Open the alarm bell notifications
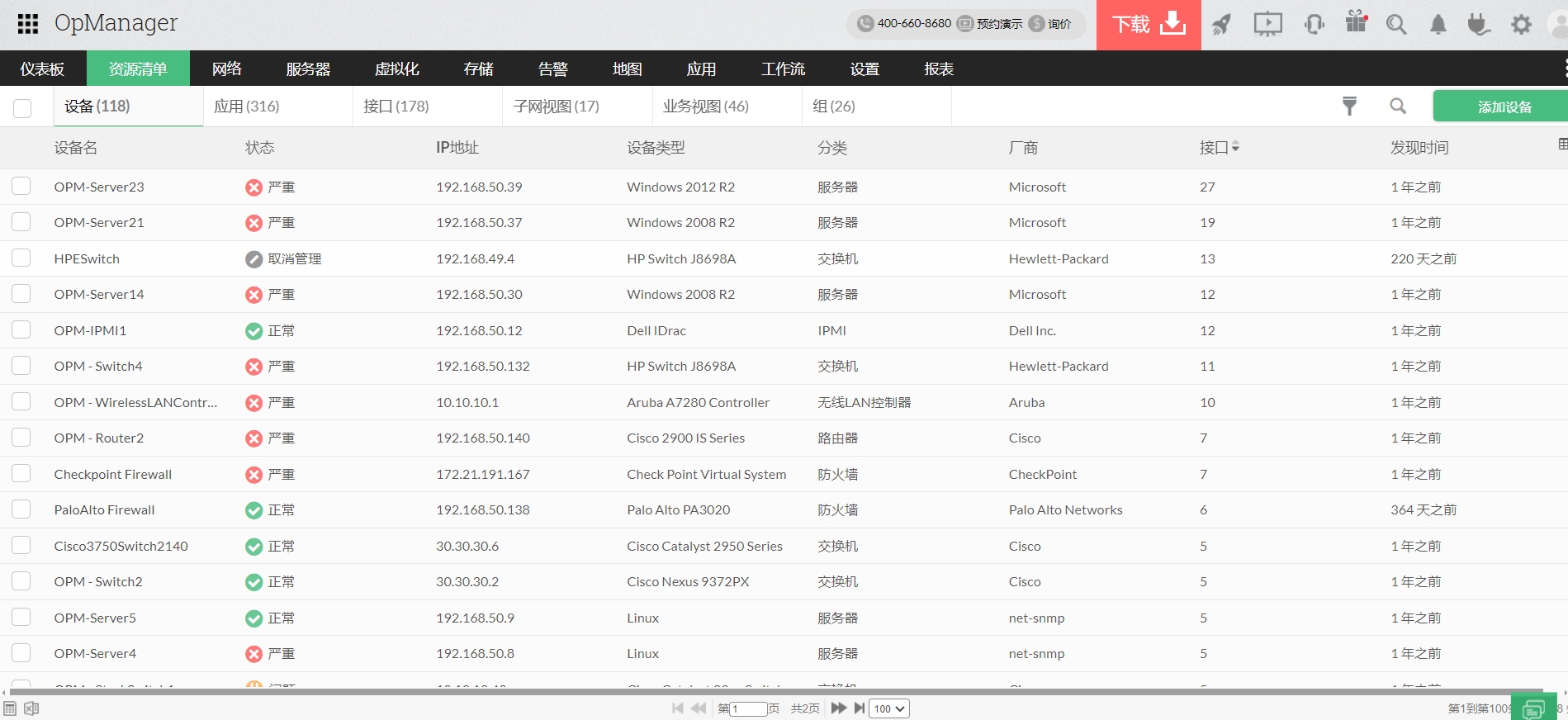The height and width of the screenshot is (720, 1568). coord(1438,25)
